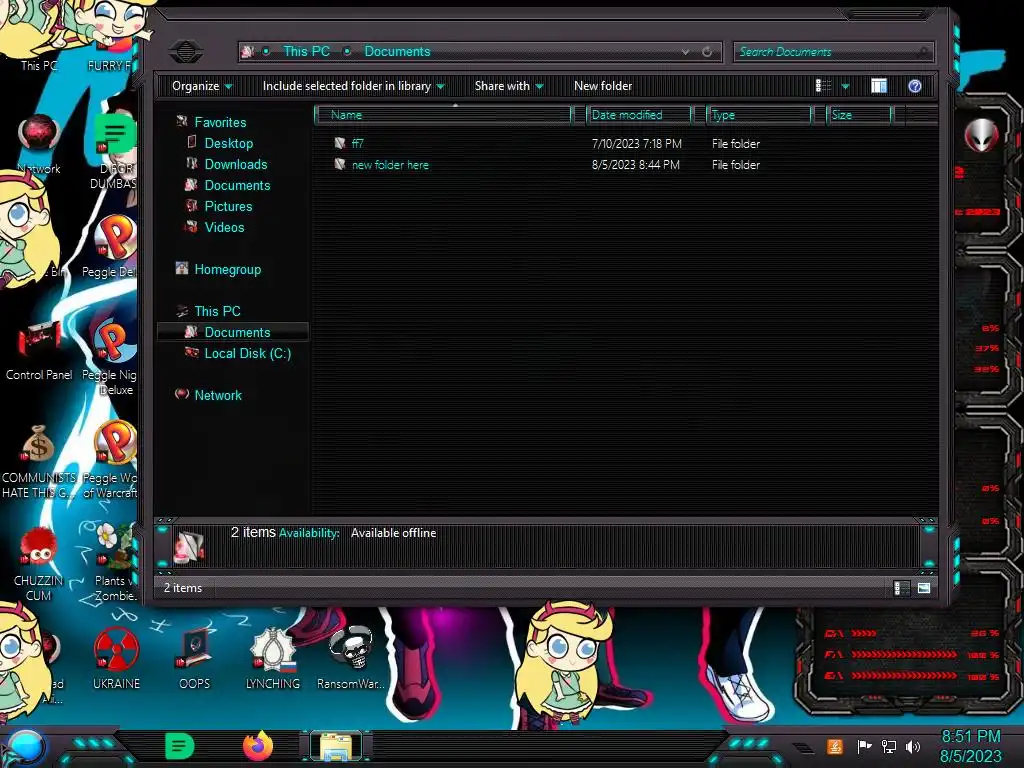Select the ff7 folder
Image resolution: width=1024 pixels, height=768 pixels.
[357, 144]
